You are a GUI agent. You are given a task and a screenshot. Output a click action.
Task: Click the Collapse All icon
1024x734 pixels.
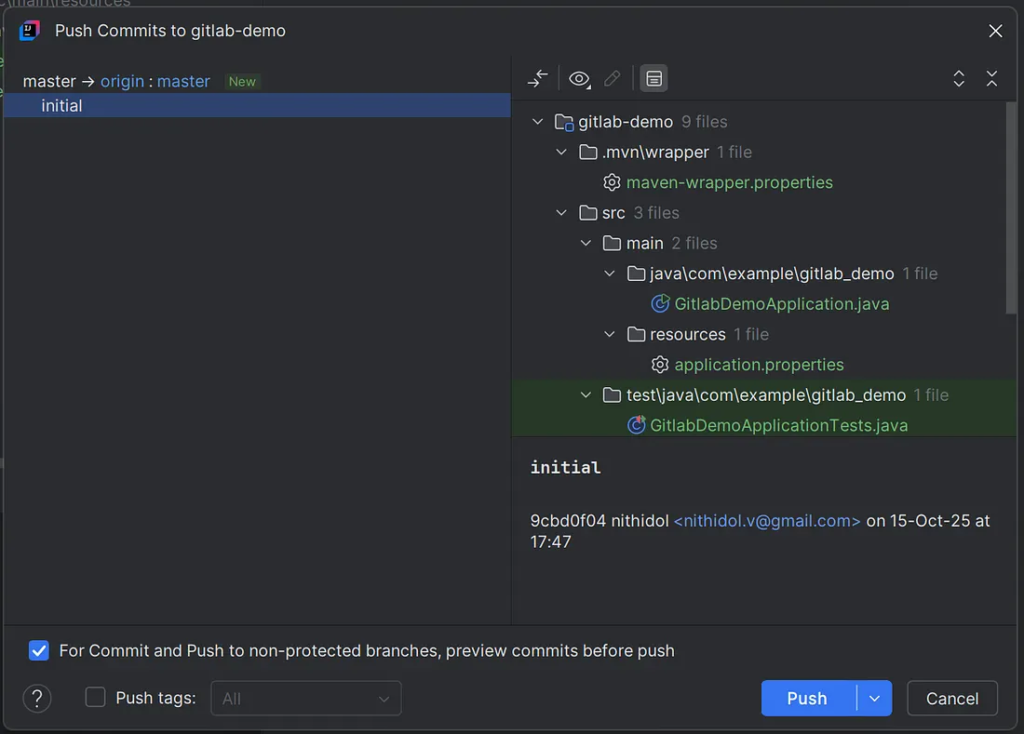click(992, 79)
